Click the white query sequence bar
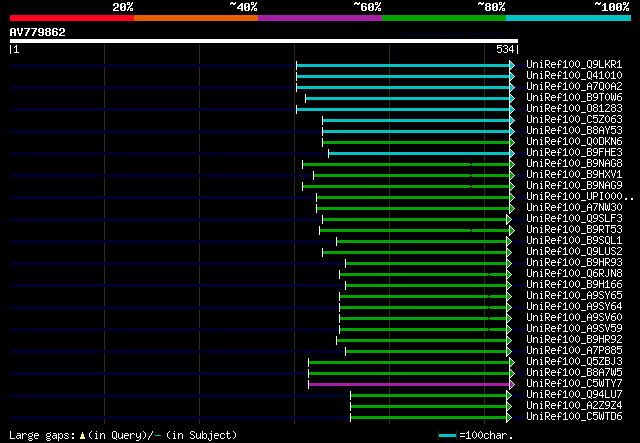Image resolution: width=640 pixels, height=443 pixels. [x=264, y=41]
